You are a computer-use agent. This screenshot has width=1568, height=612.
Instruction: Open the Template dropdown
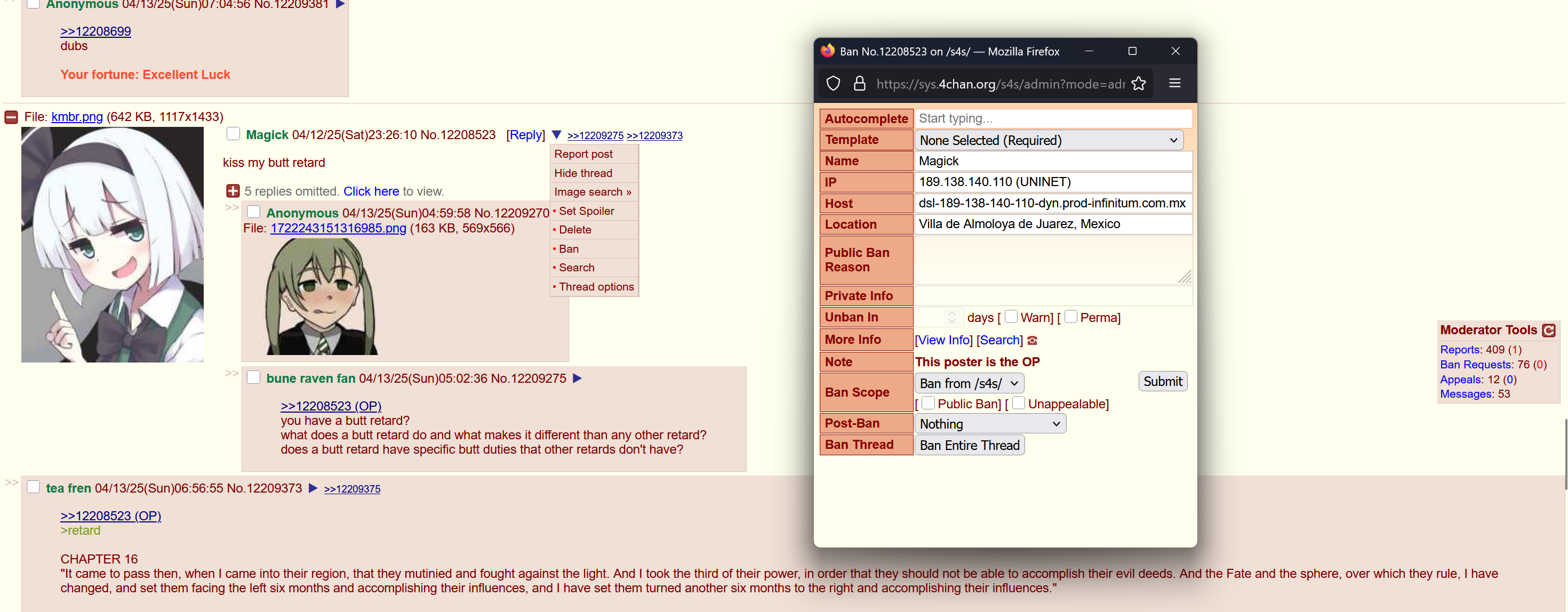coord(1048,141)
